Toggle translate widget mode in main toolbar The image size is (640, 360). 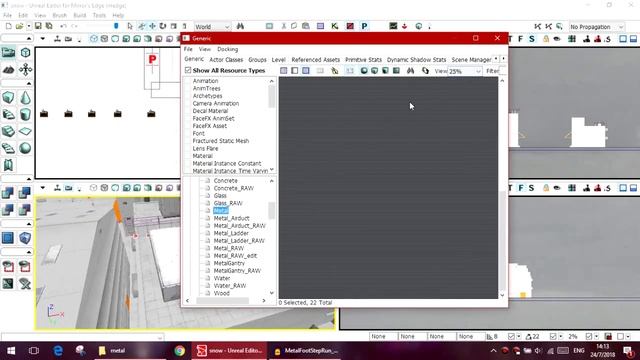(152, 26)
